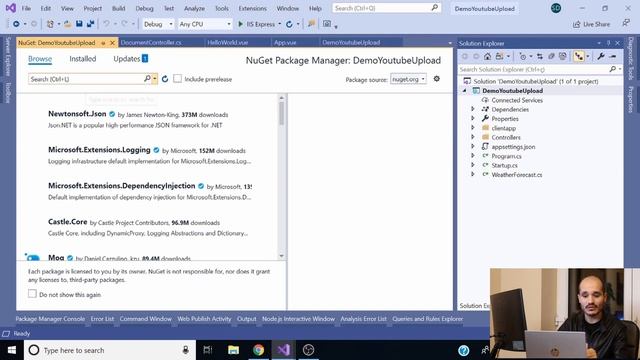This screenshot has height=360, width=640.
Task: Click the package list vertical scrollbar
Action: pyautogui.click(x=281, y=113)
